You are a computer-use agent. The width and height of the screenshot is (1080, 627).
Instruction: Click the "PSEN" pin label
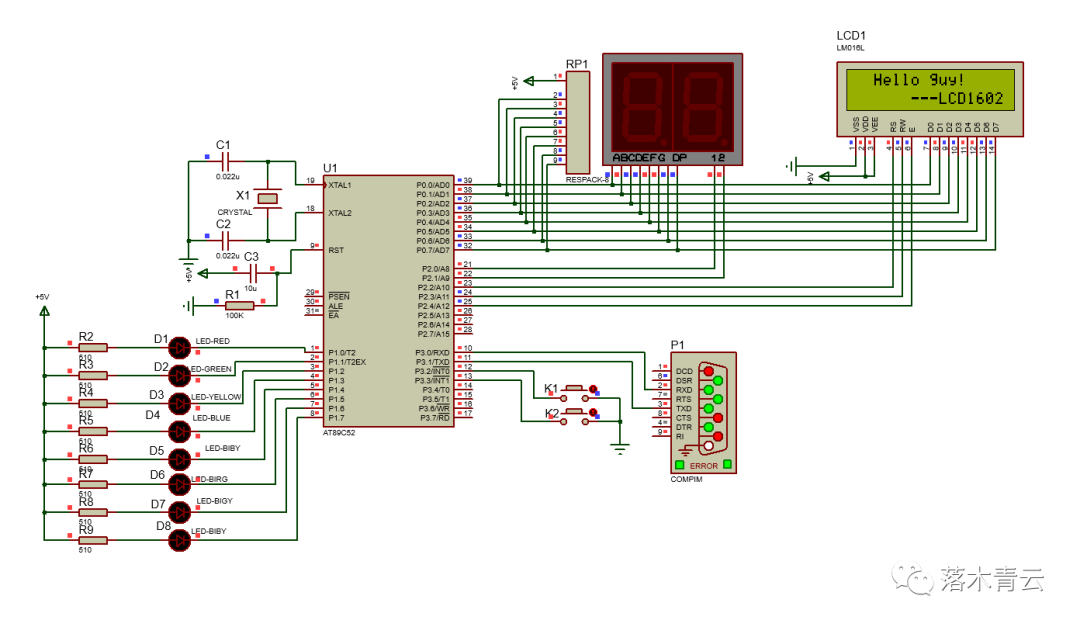339,297
